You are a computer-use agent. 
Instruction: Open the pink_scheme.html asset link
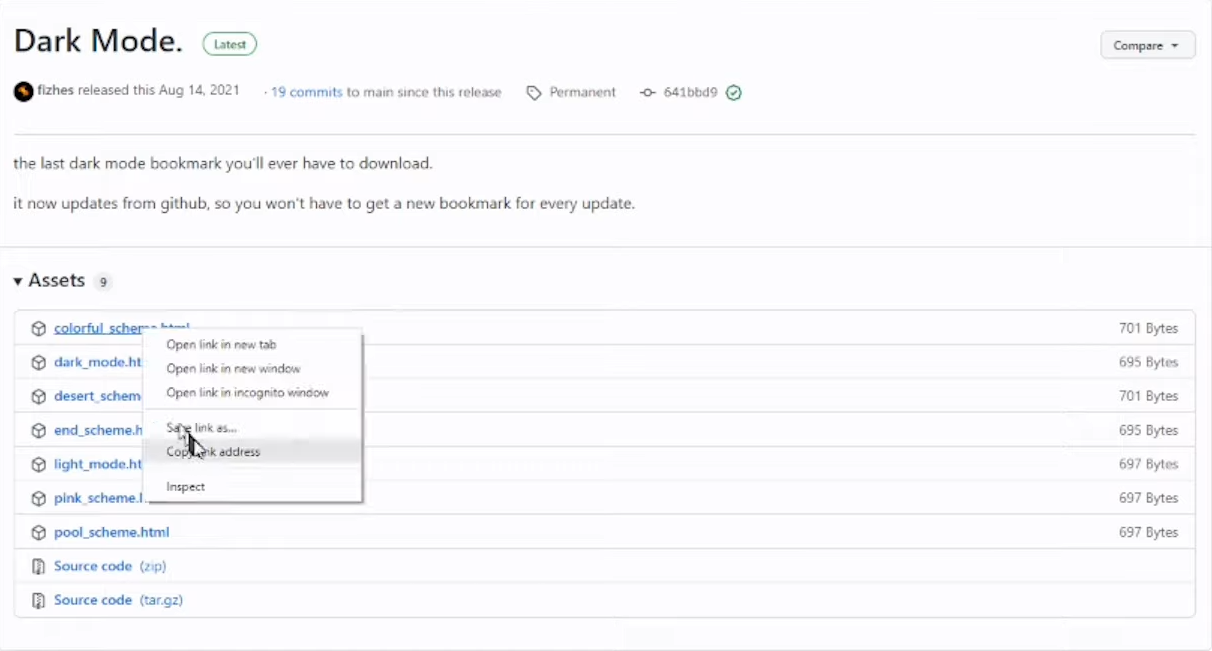click(98, 498)
